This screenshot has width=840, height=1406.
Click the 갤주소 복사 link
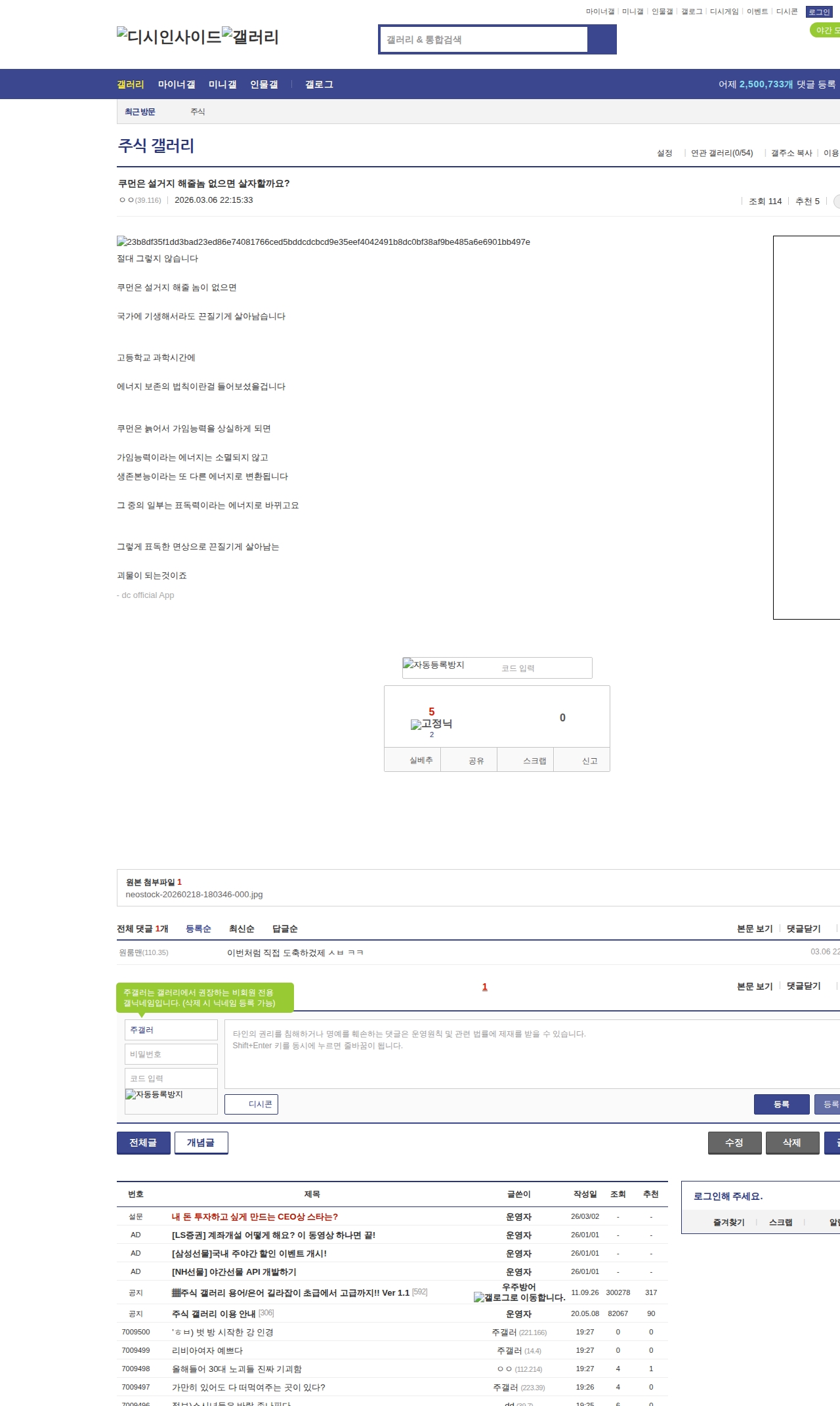pyautogui.click(x=791, y=153)
